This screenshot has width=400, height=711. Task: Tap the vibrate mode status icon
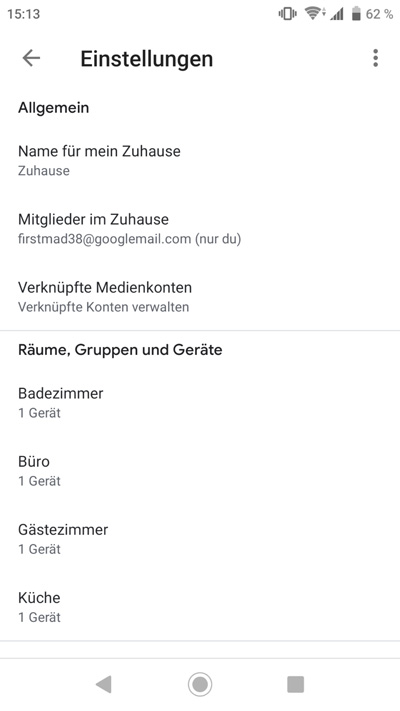[x=288, y=14]
